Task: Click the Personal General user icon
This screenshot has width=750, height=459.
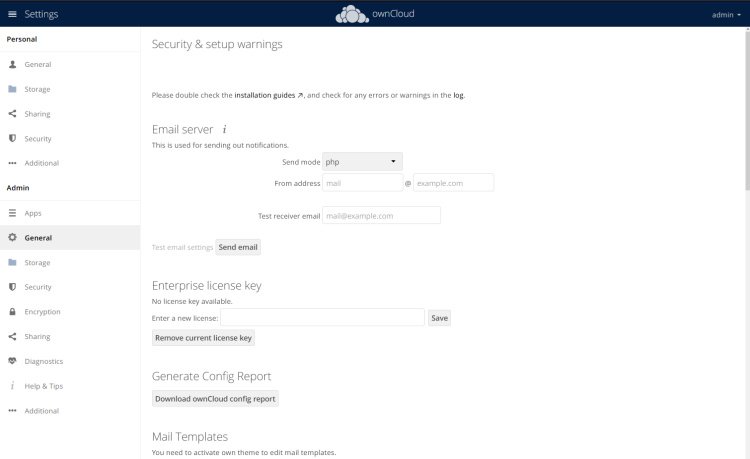Action: click(12, 65)
